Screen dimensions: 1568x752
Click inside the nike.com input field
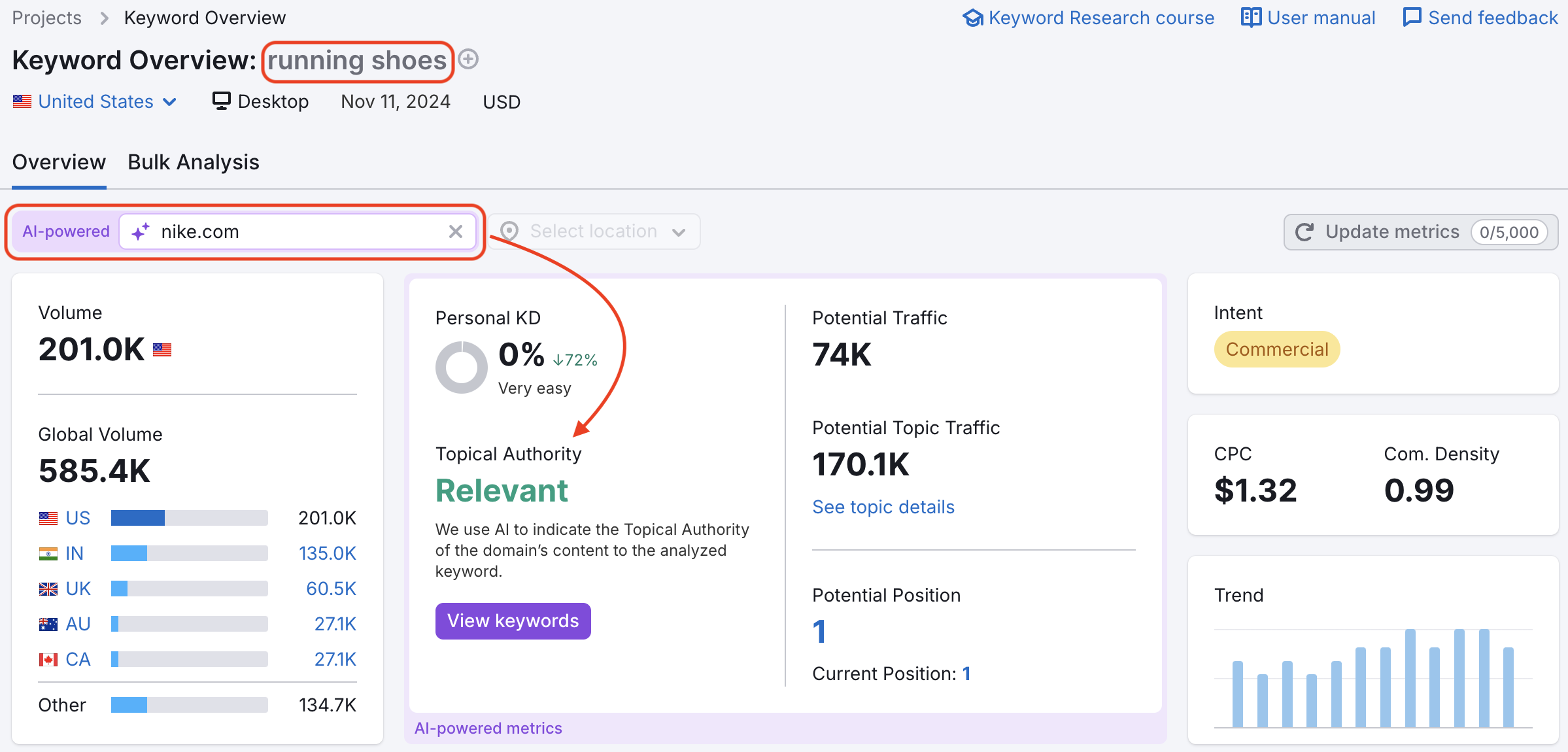coord(294,231)
